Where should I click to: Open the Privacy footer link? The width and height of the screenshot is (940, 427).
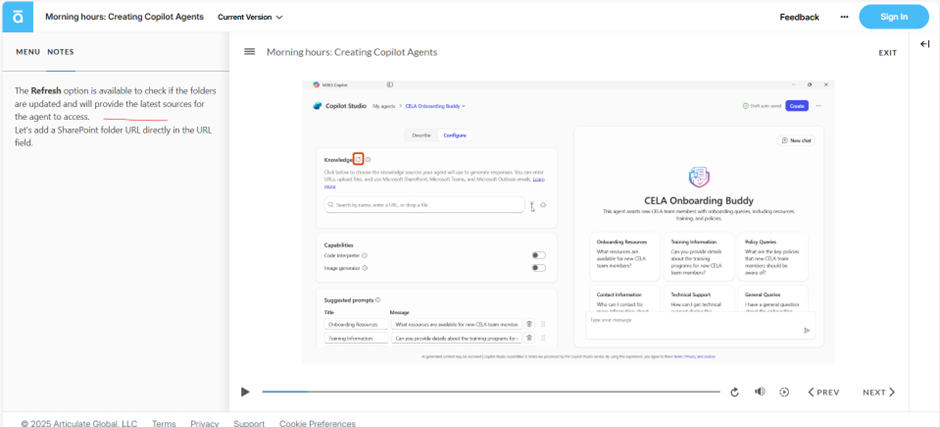click(x=204, y=423)
